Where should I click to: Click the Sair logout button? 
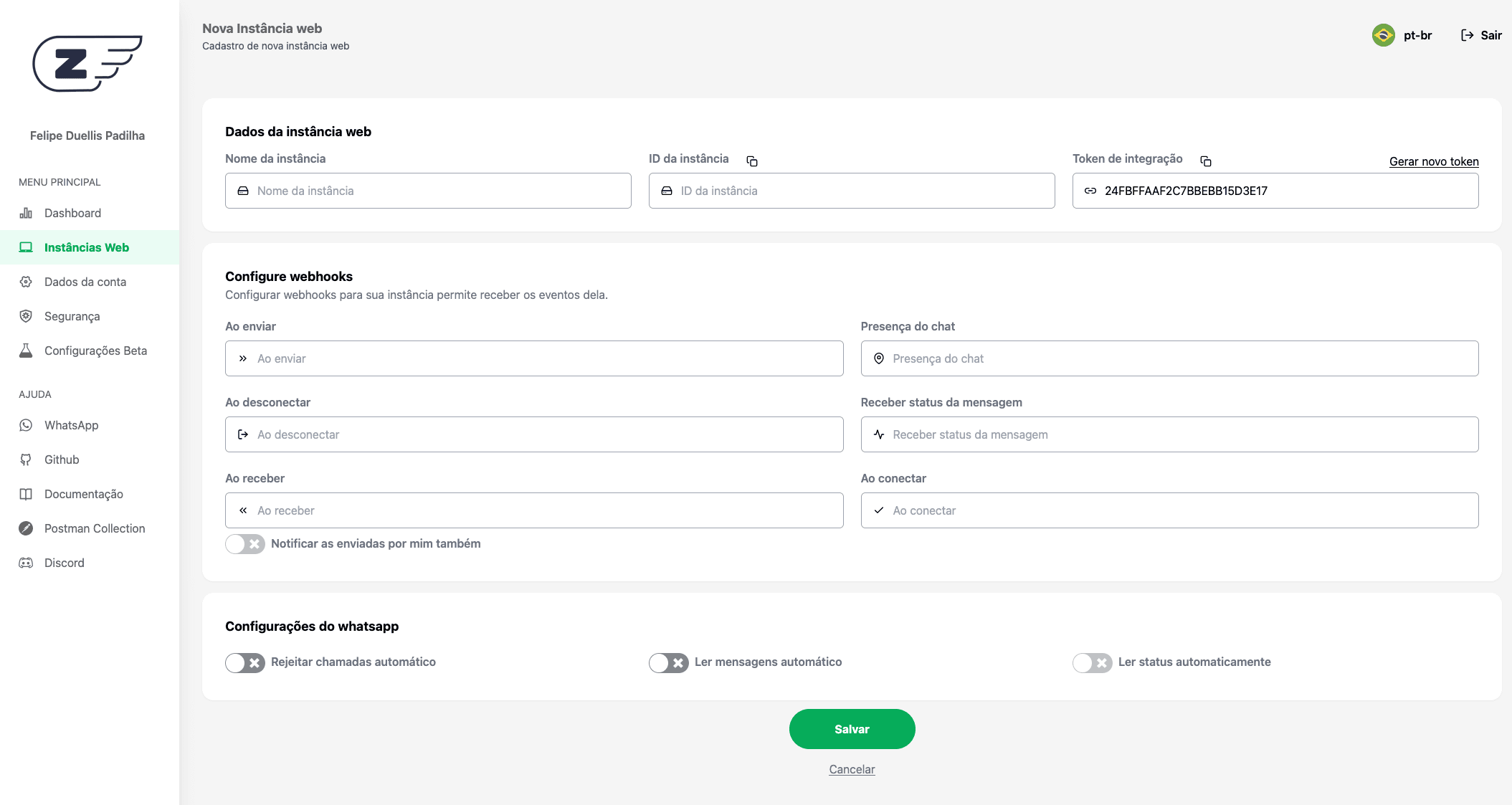[1481, 35]
